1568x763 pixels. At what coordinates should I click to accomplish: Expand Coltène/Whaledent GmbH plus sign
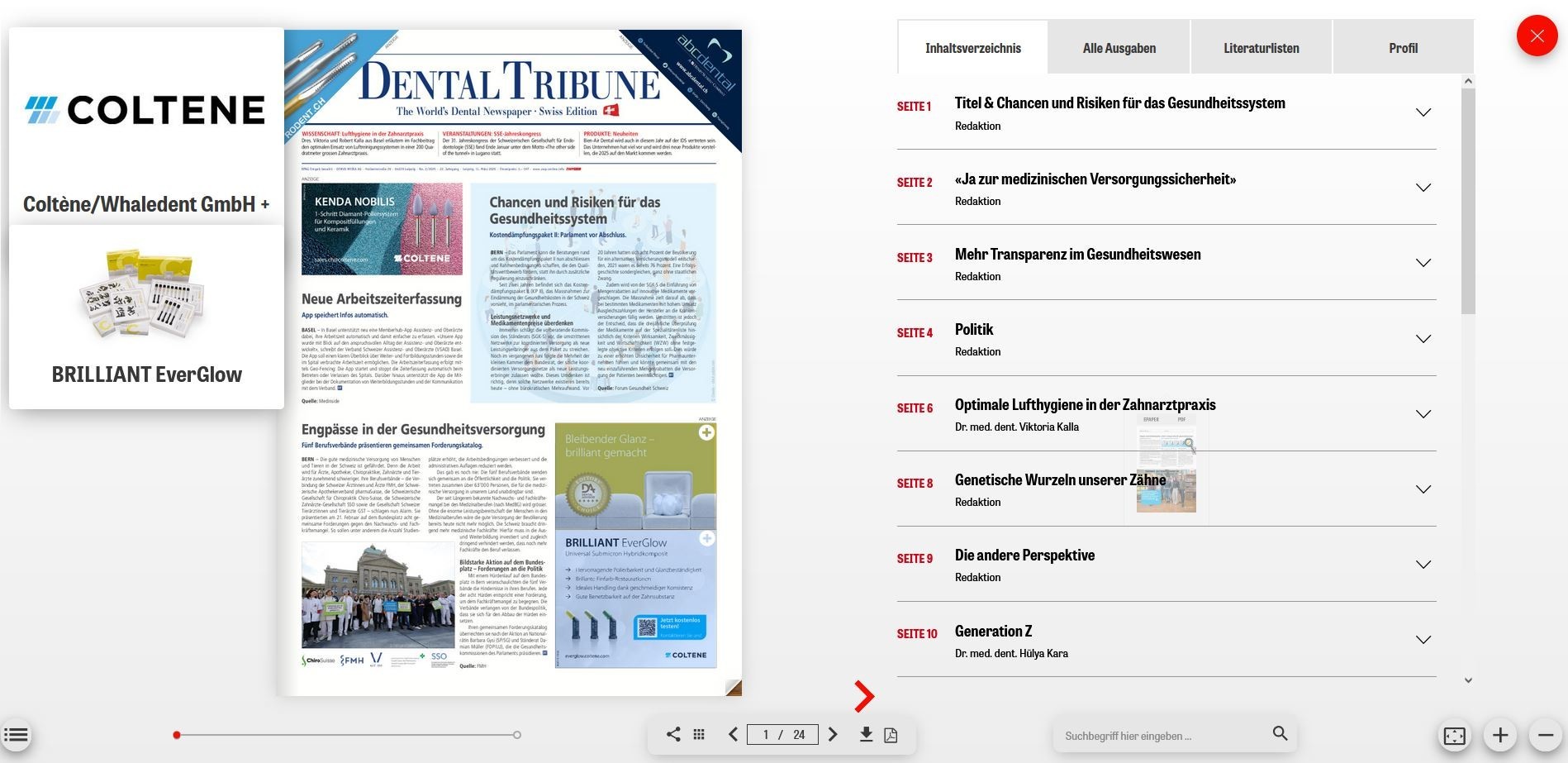point(265,204)
